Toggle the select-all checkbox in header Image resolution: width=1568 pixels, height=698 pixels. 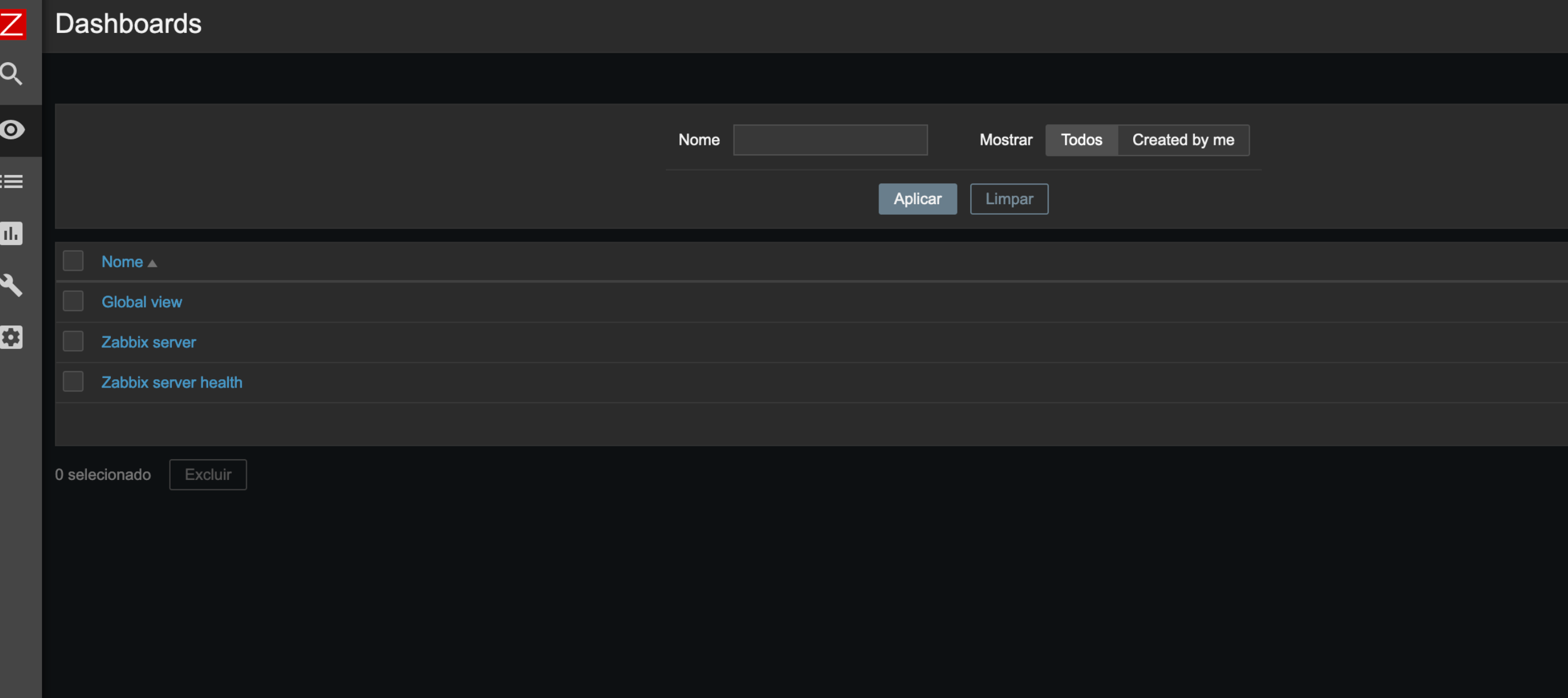73,261
